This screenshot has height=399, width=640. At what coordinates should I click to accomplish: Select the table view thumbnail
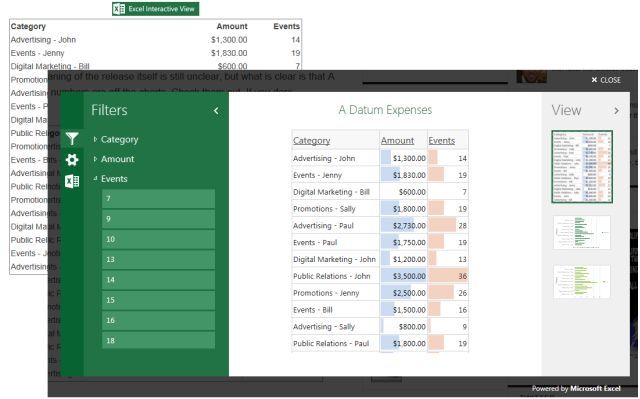pos(582,166)
